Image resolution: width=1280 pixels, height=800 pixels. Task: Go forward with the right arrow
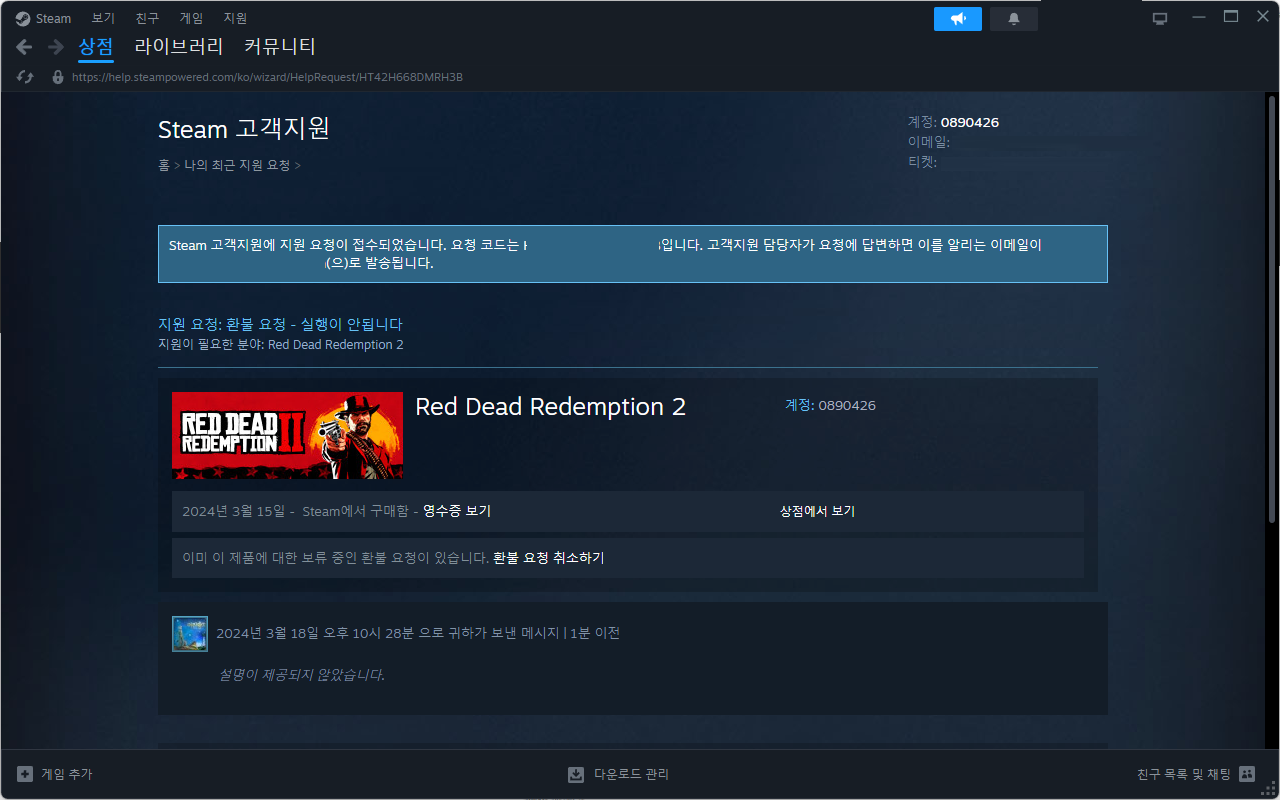click(56, 47)
